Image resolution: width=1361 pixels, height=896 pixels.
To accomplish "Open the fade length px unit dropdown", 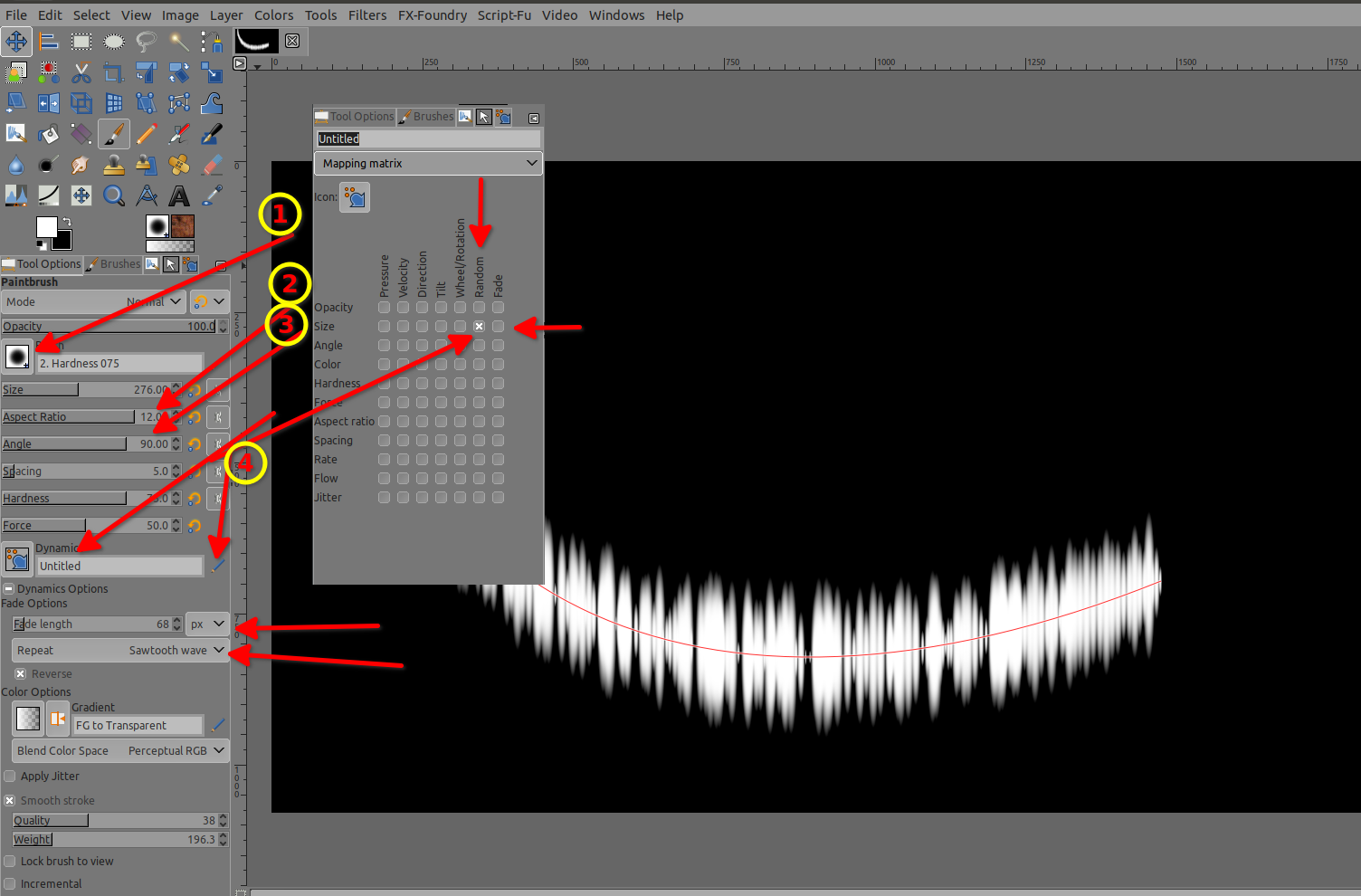I will pyautogui.click(x=207, y=624).
